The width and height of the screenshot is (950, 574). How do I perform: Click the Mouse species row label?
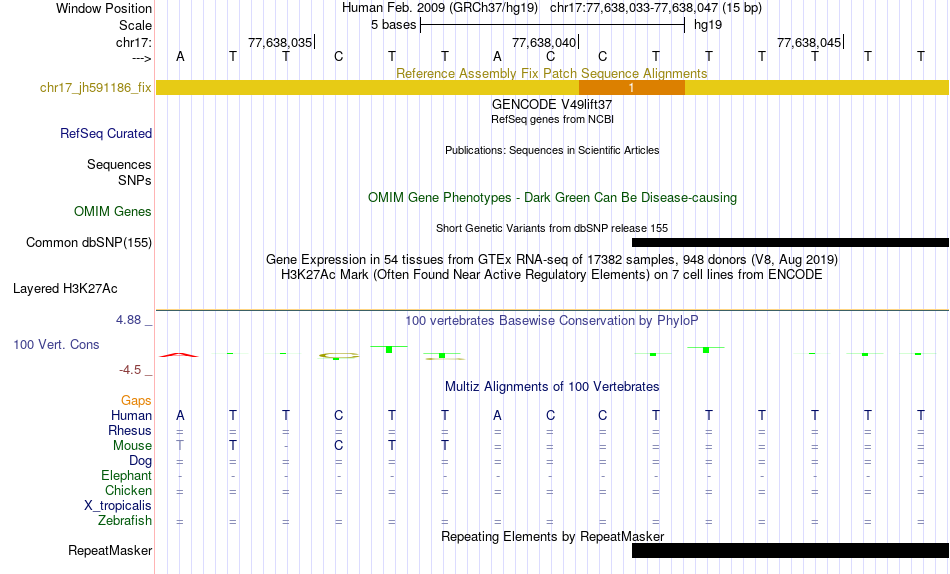pos(132,446)
